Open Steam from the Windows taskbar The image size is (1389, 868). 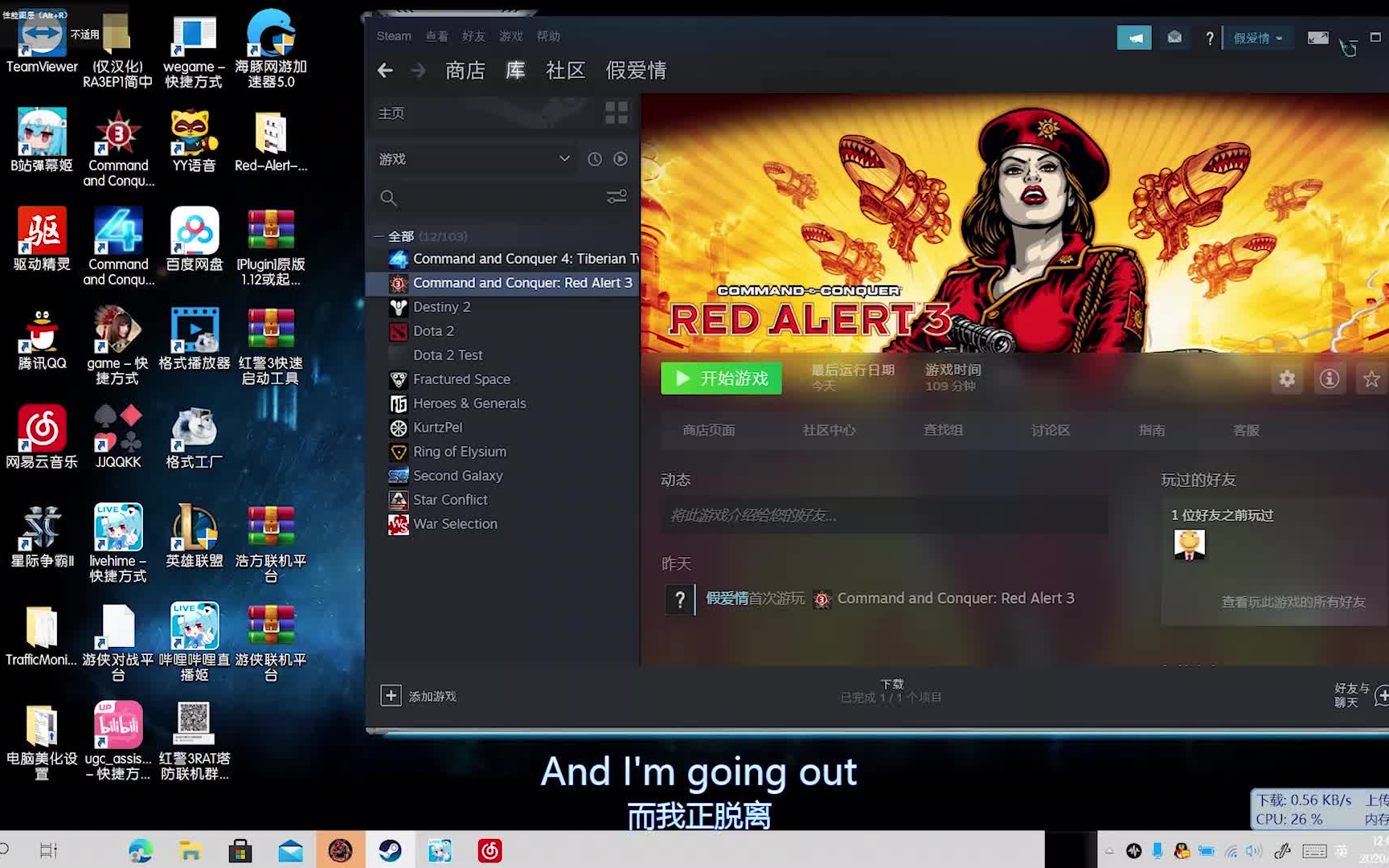(x=391, y=850)
